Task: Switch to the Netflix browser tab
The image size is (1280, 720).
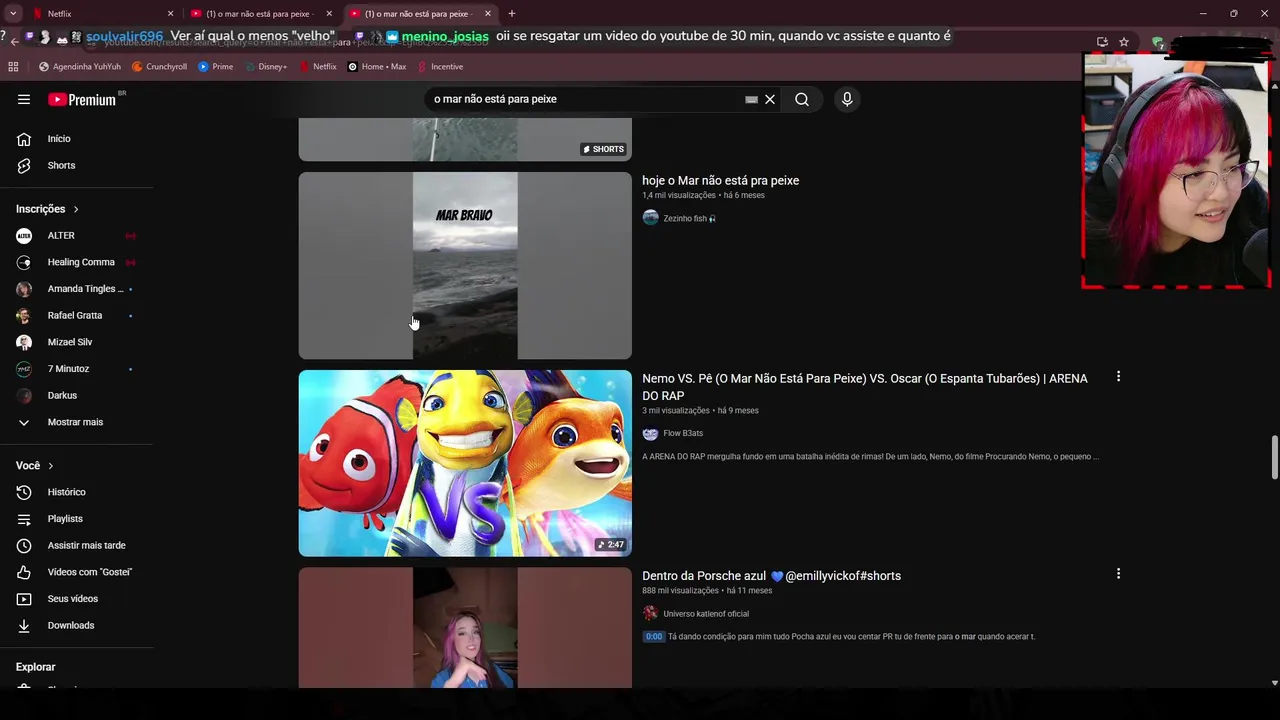Action: (x=100, y=14)
